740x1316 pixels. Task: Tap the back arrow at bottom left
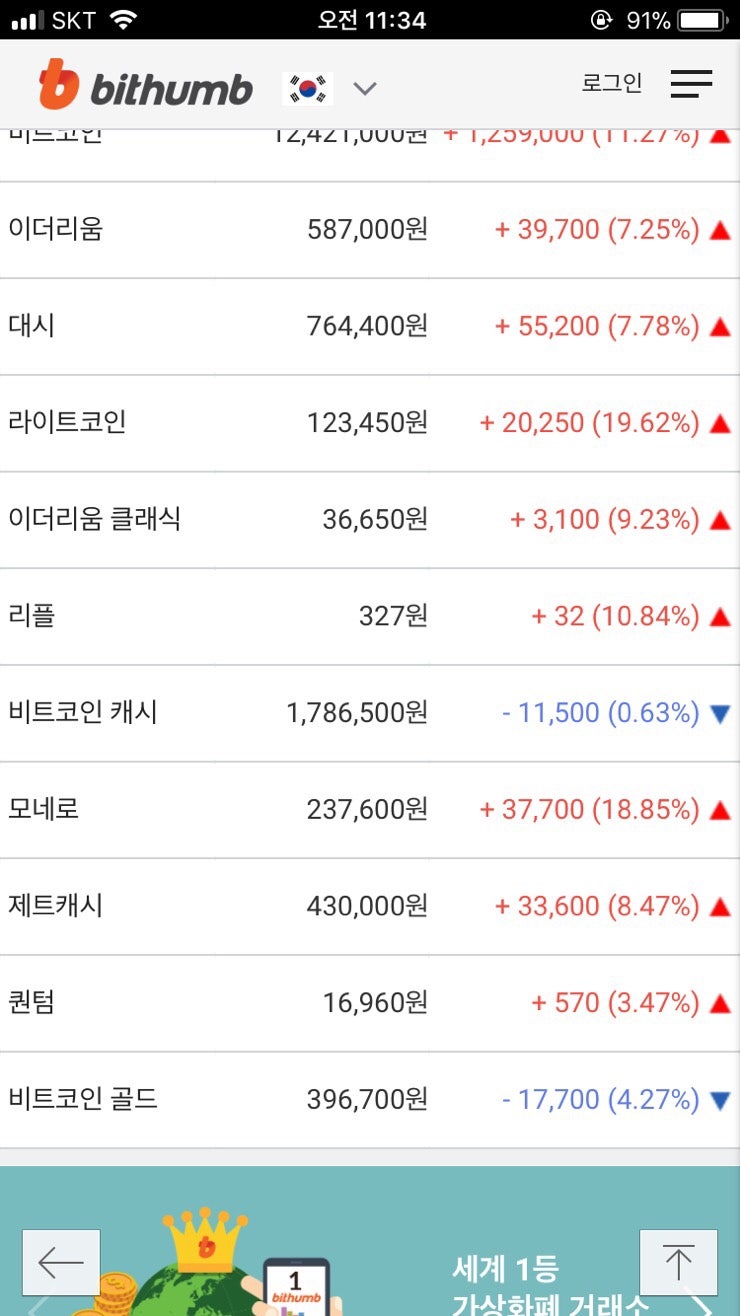click(62, 1262)
